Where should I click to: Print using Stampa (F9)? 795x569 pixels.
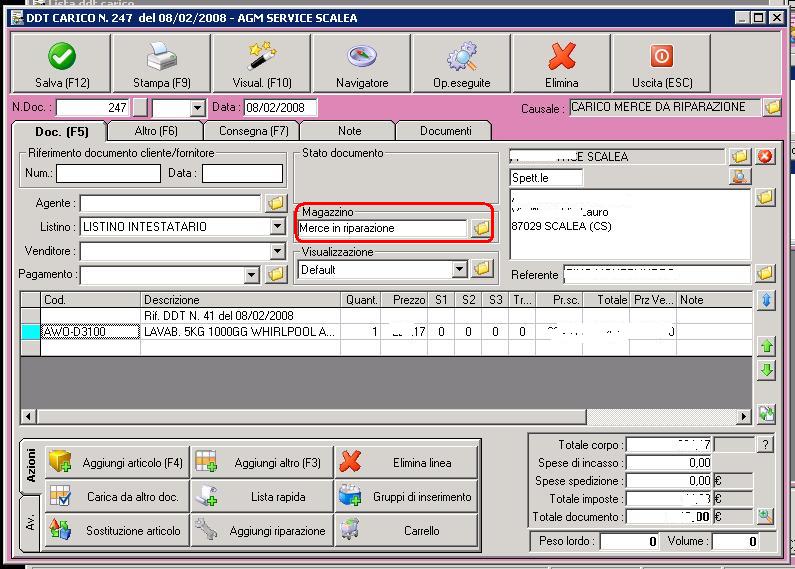click(161, 64)
